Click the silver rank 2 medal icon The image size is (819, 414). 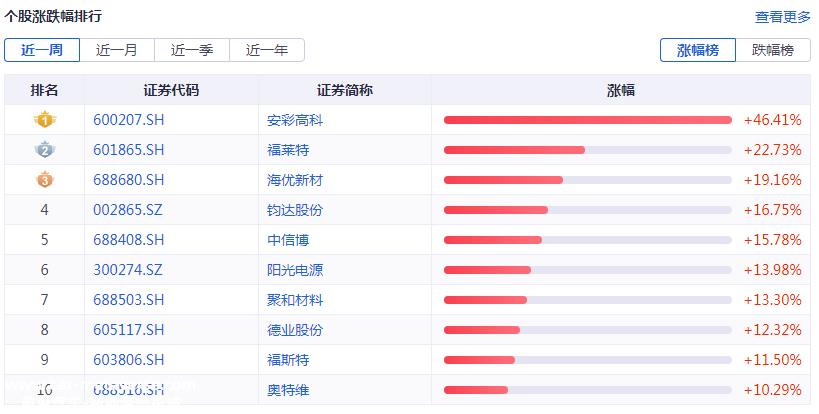point(45,150)
